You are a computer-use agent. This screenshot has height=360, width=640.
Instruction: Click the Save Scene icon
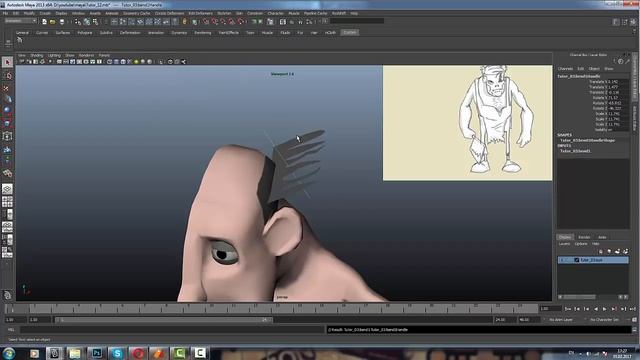[x=62, y=22]
